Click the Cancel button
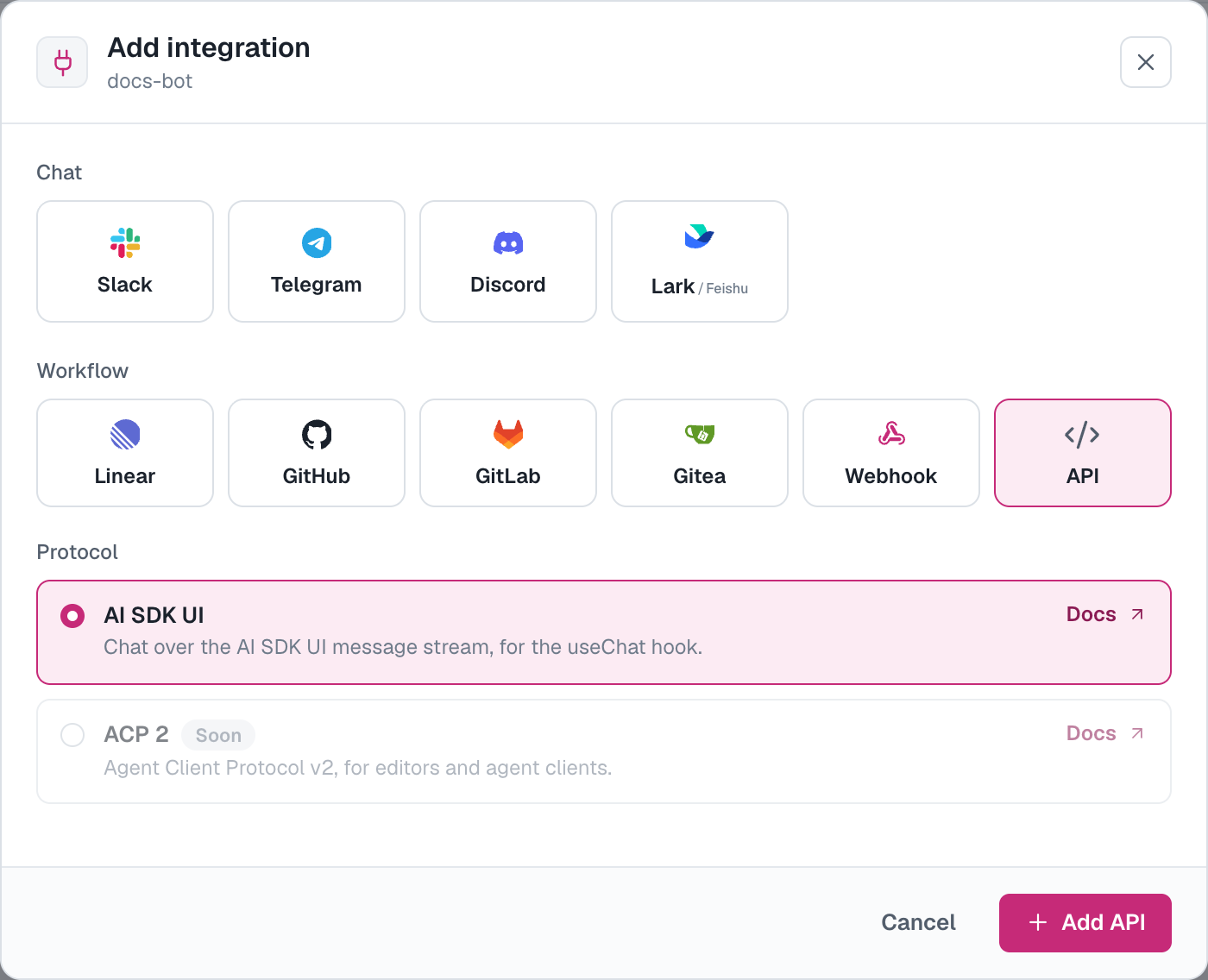This screenshot has width=1208, height=980. (x=918, y=922)
